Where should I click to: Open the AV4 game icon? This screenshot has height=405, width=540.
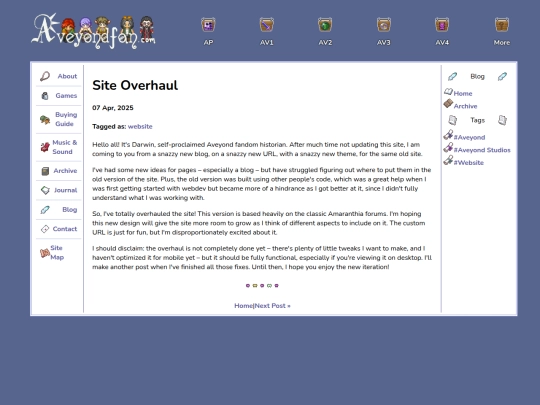442,25
